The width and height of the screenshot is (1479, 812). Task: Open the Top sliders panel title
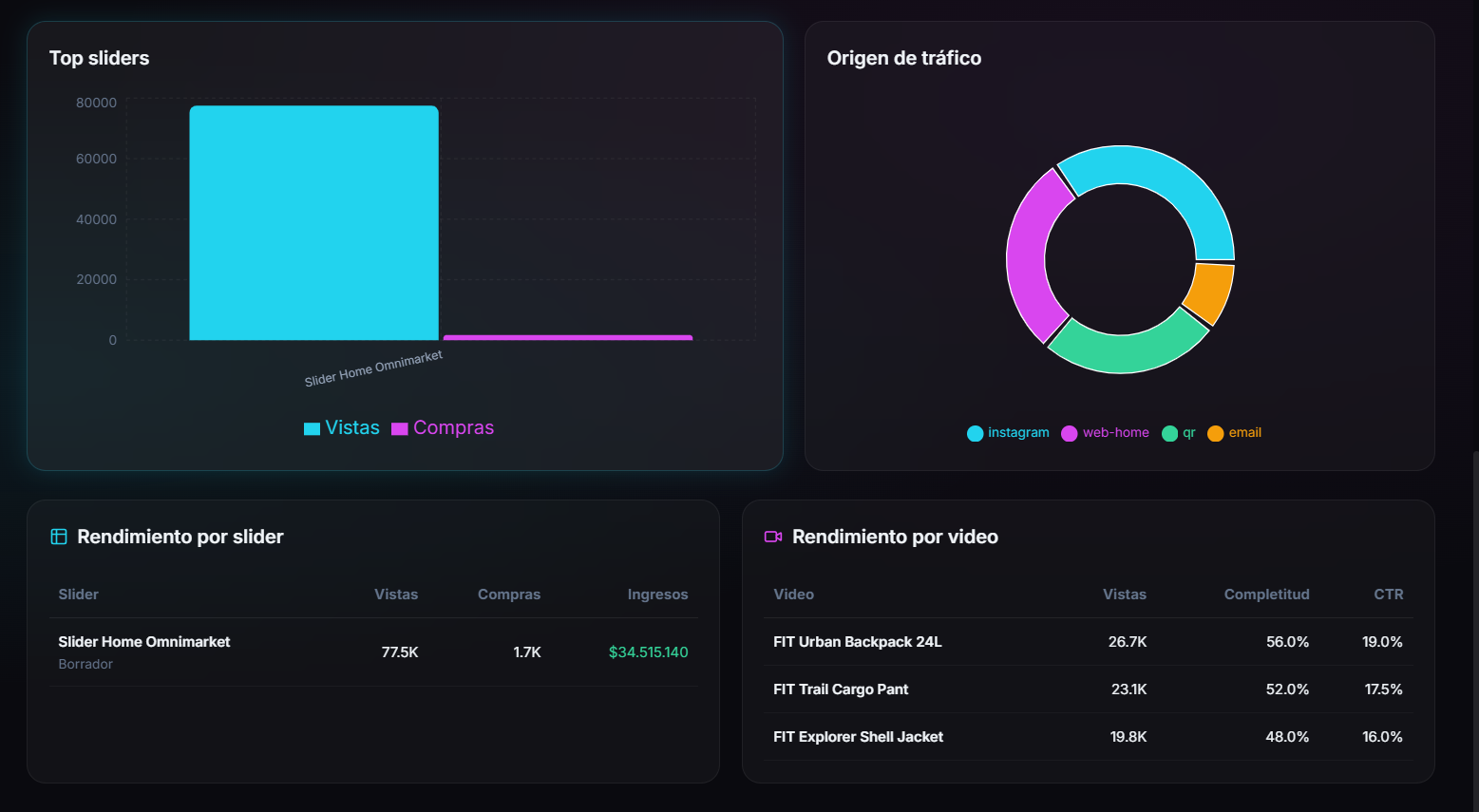coord(99,58)
